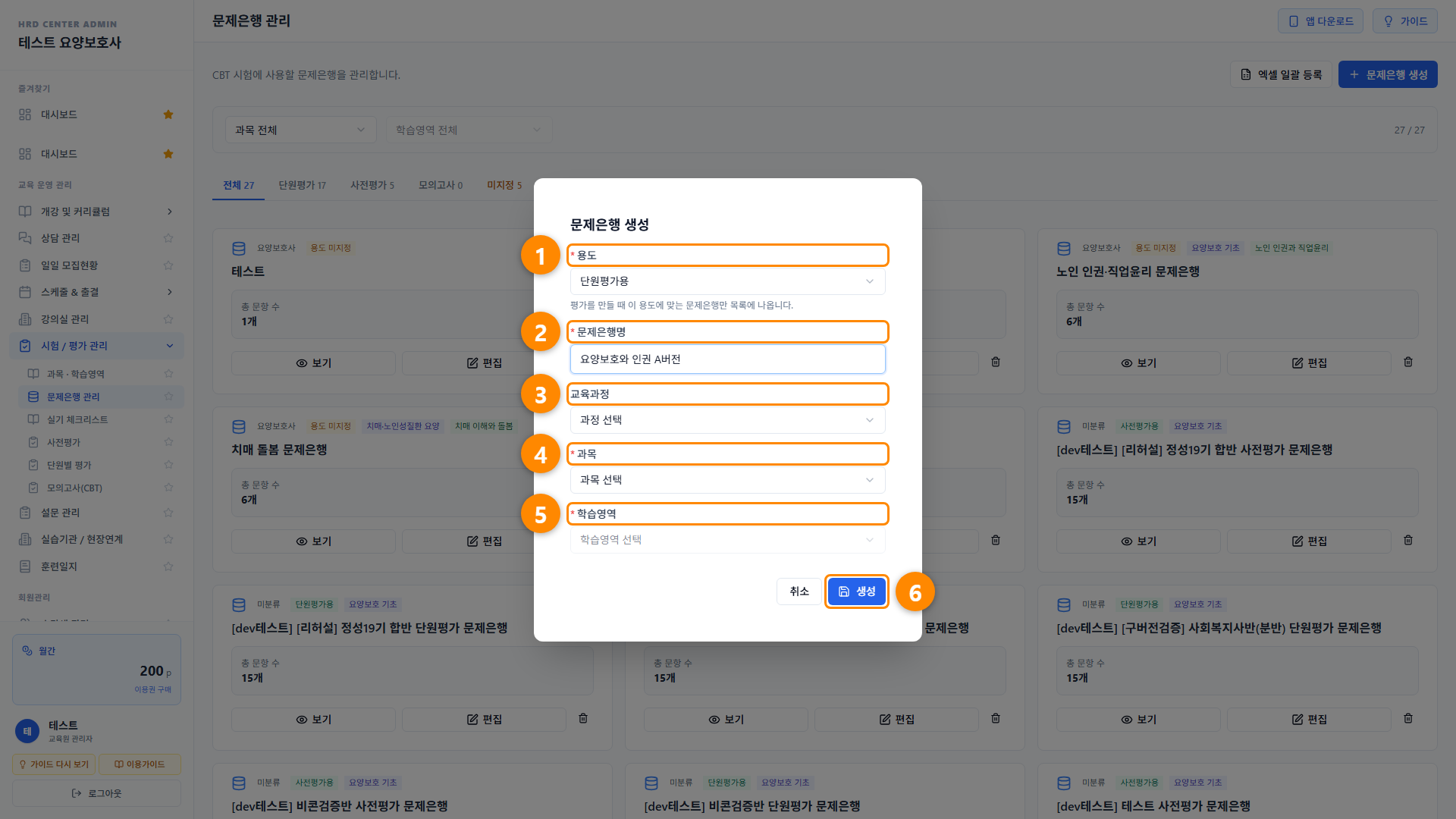1456x819 pixels.
Task: Toggle favorite star on 일일 모집현황
Action: [x=168, y=265]
